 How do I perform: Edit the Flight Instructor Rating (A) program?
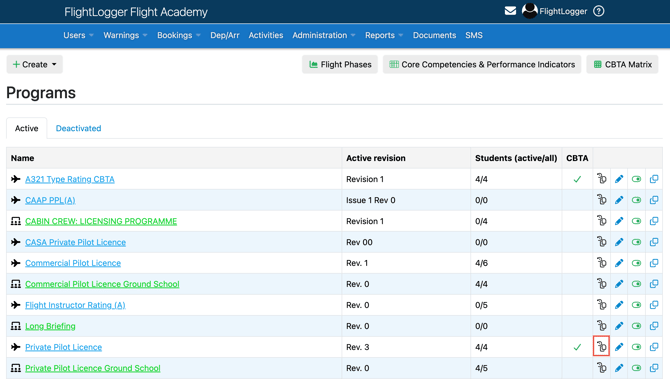point(619,305)
